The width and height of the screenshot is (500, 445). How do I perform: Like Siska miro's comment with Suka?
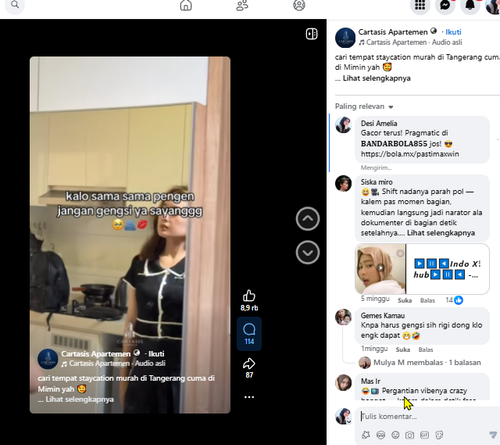click(x=404, y=300)
